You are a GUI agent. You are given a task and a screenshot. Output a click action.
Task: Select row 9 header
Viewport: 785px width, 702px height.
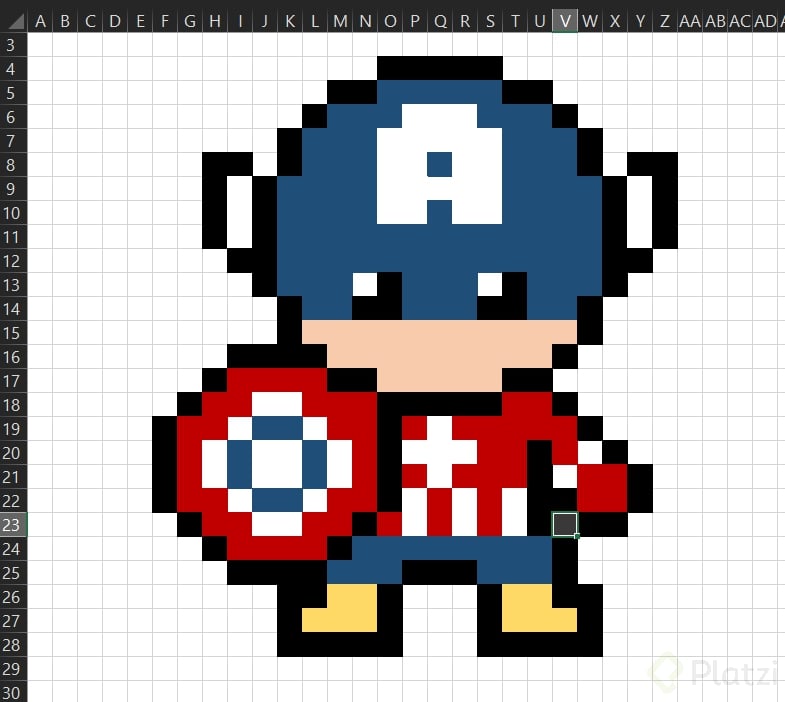point(14,189)
